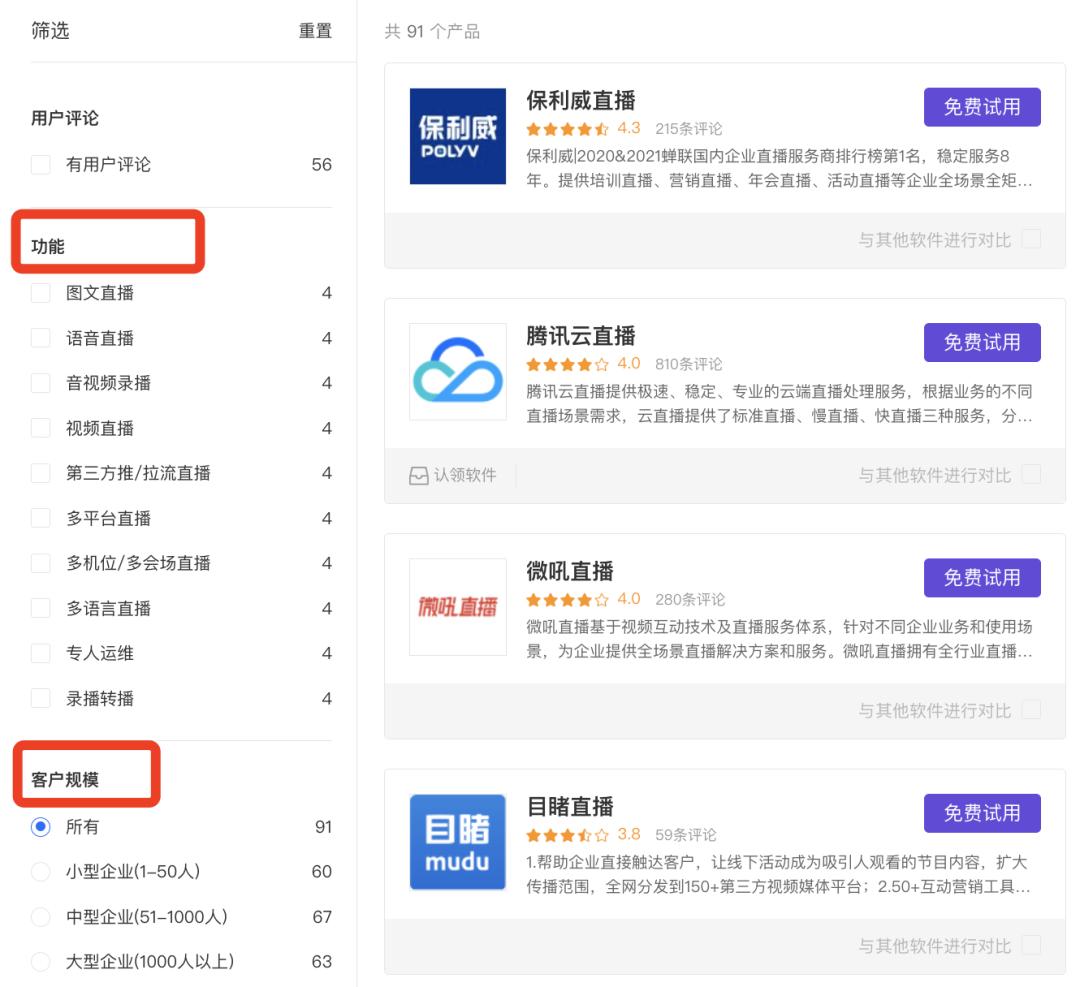The width and height of the screenshot is (1080, 987).
Task: Tick compare checkbox for 微吼直播
Action: coord(1031,710)
